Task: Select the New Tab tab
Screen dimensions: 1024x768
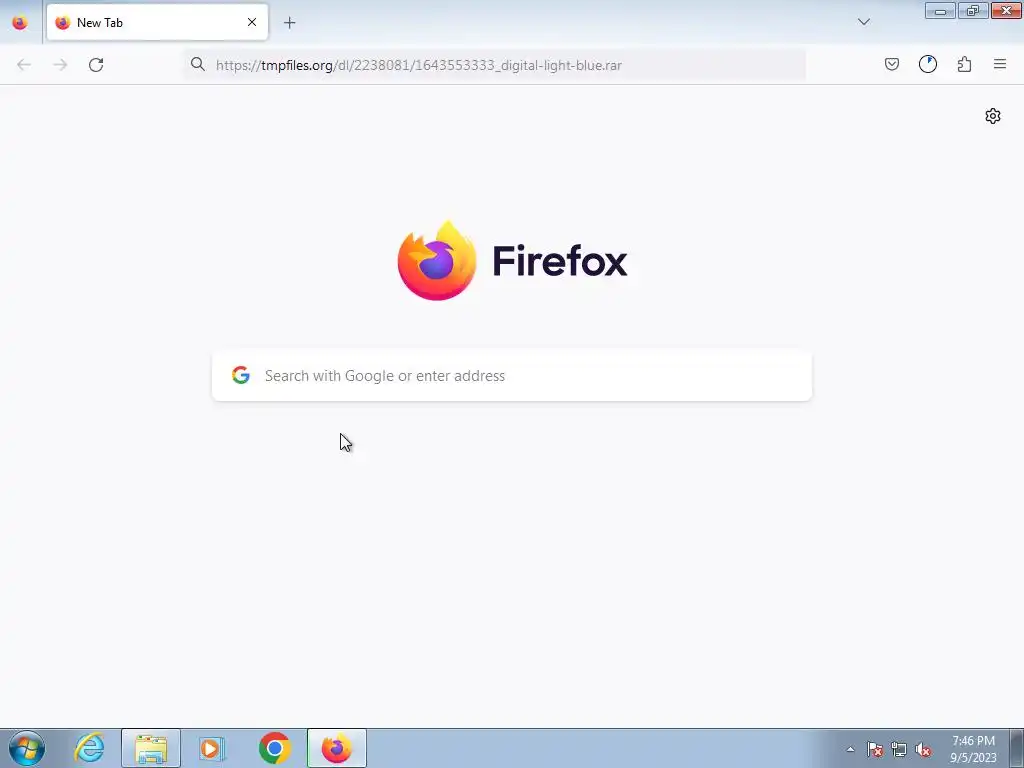Action: [x=157, y=22]
